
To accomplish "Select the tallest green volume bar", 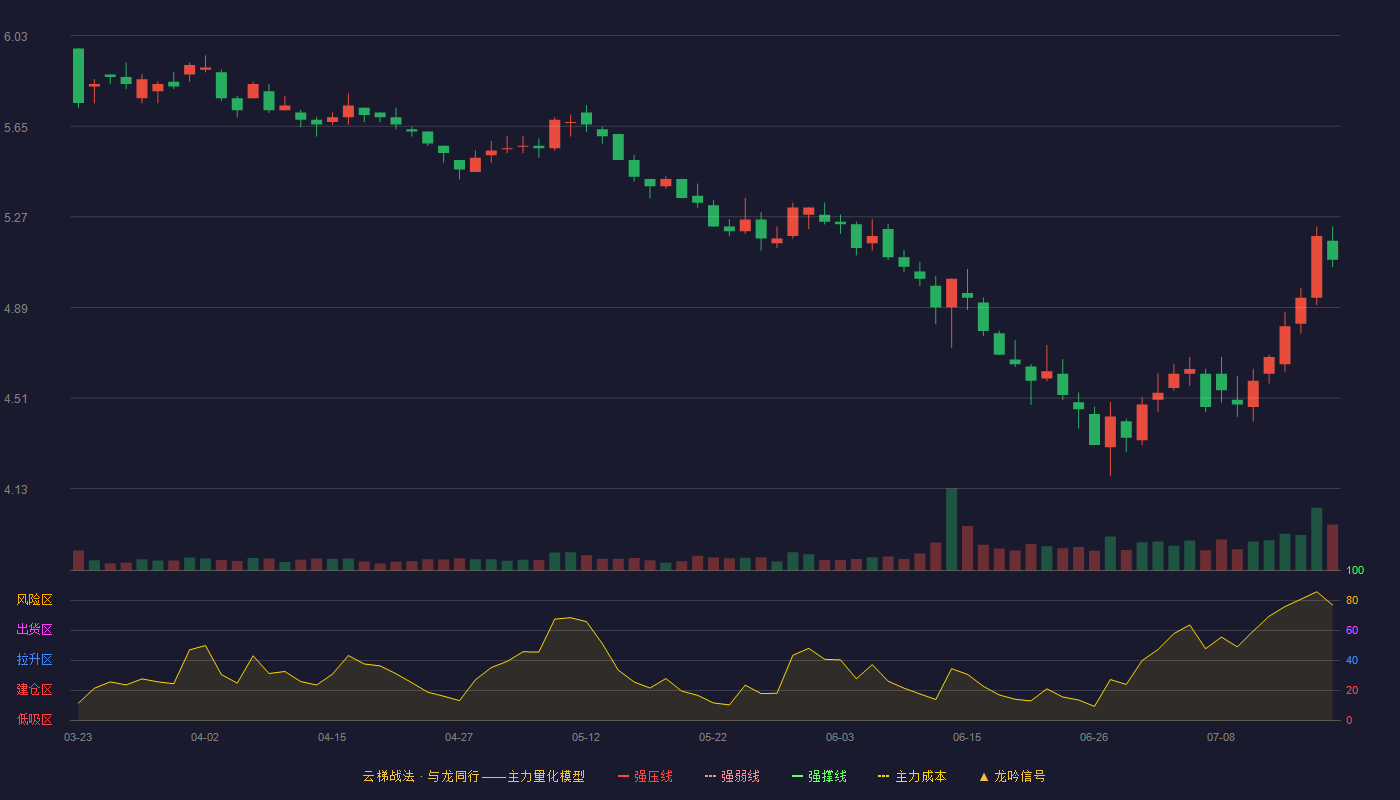I will coord(951,529).
